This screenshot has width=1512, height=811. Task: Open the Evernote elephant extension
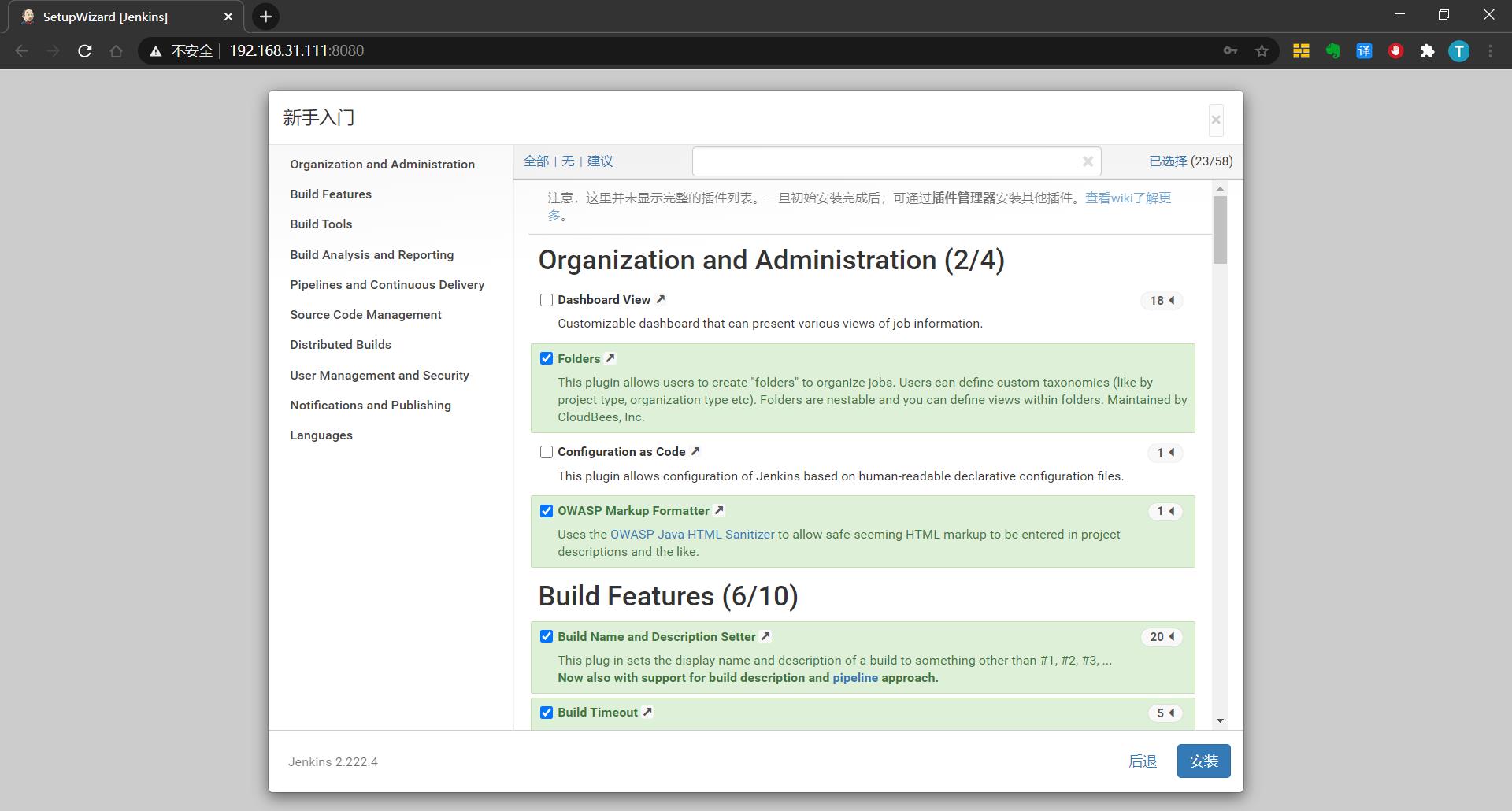point(1332,51)
